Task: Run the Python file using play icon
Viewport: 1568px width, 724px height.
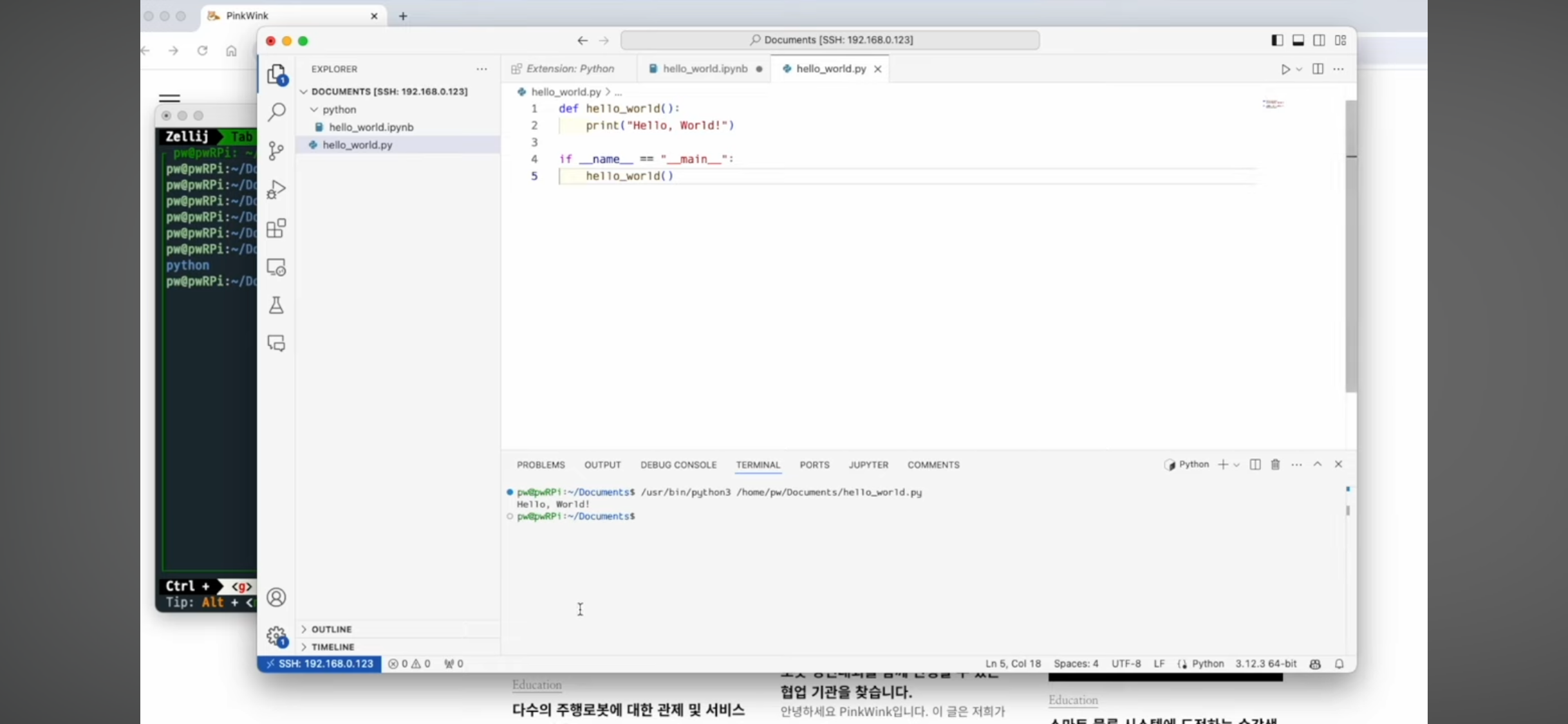Action: click(1285, 69)
